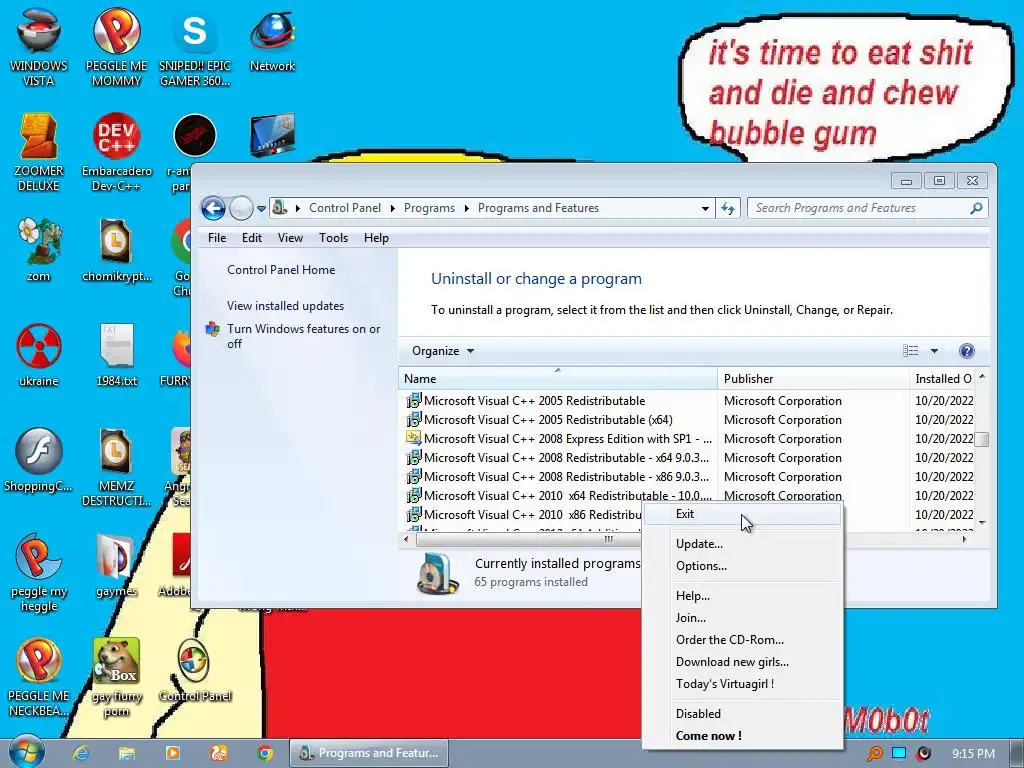
Task: Open the Embarcadero Dev-C++ desktop icon
Action: (x=116, y=152)
